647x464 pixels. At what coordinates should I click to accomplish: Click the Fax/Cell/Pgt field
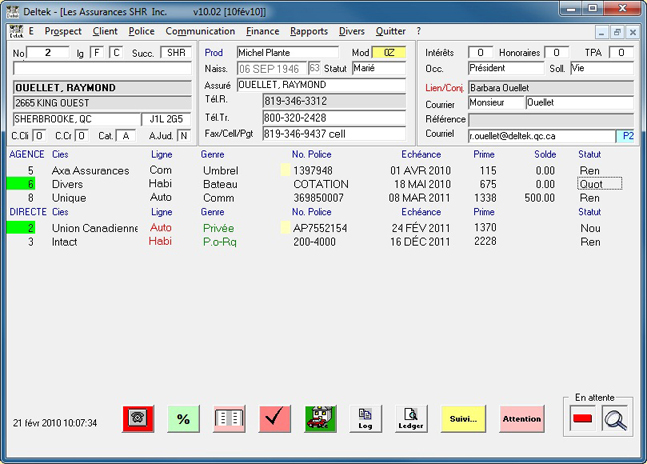click(x=334, y=134)
